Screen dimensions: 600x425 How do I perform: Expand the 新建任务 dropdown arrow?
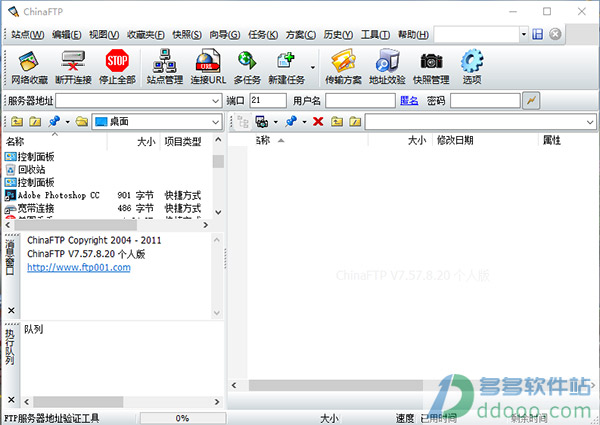[x=313, y=68]
